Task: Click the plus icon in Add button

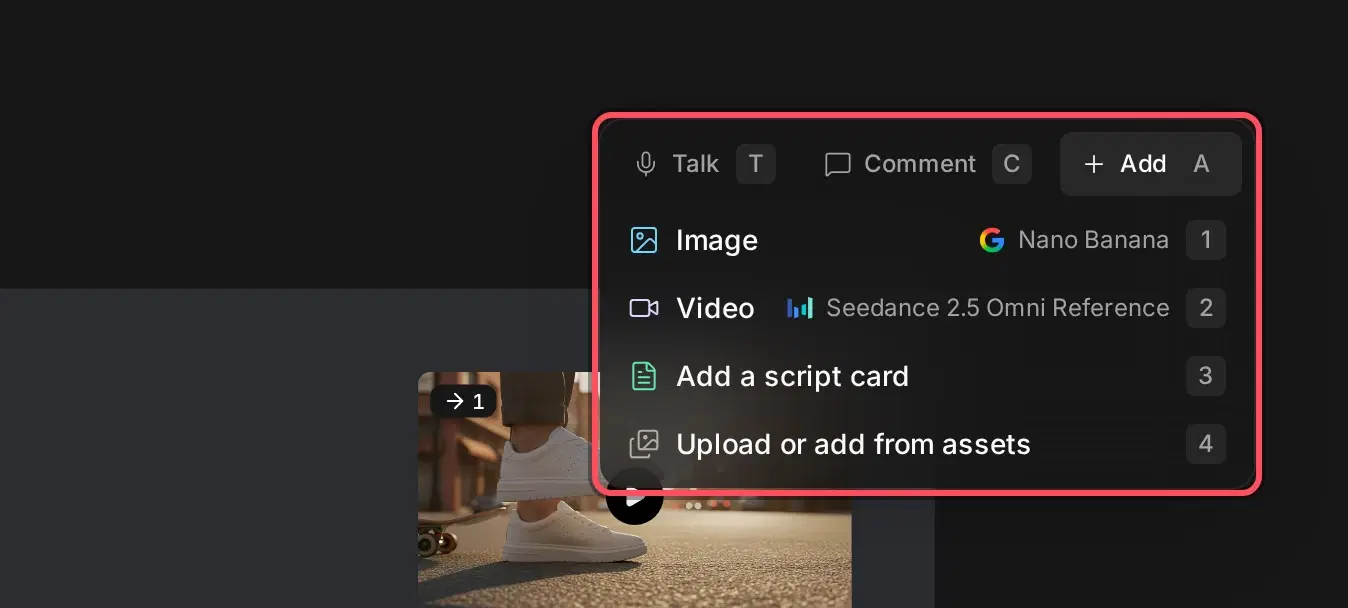Action: pyautogui.click(x=1094, y=164)
